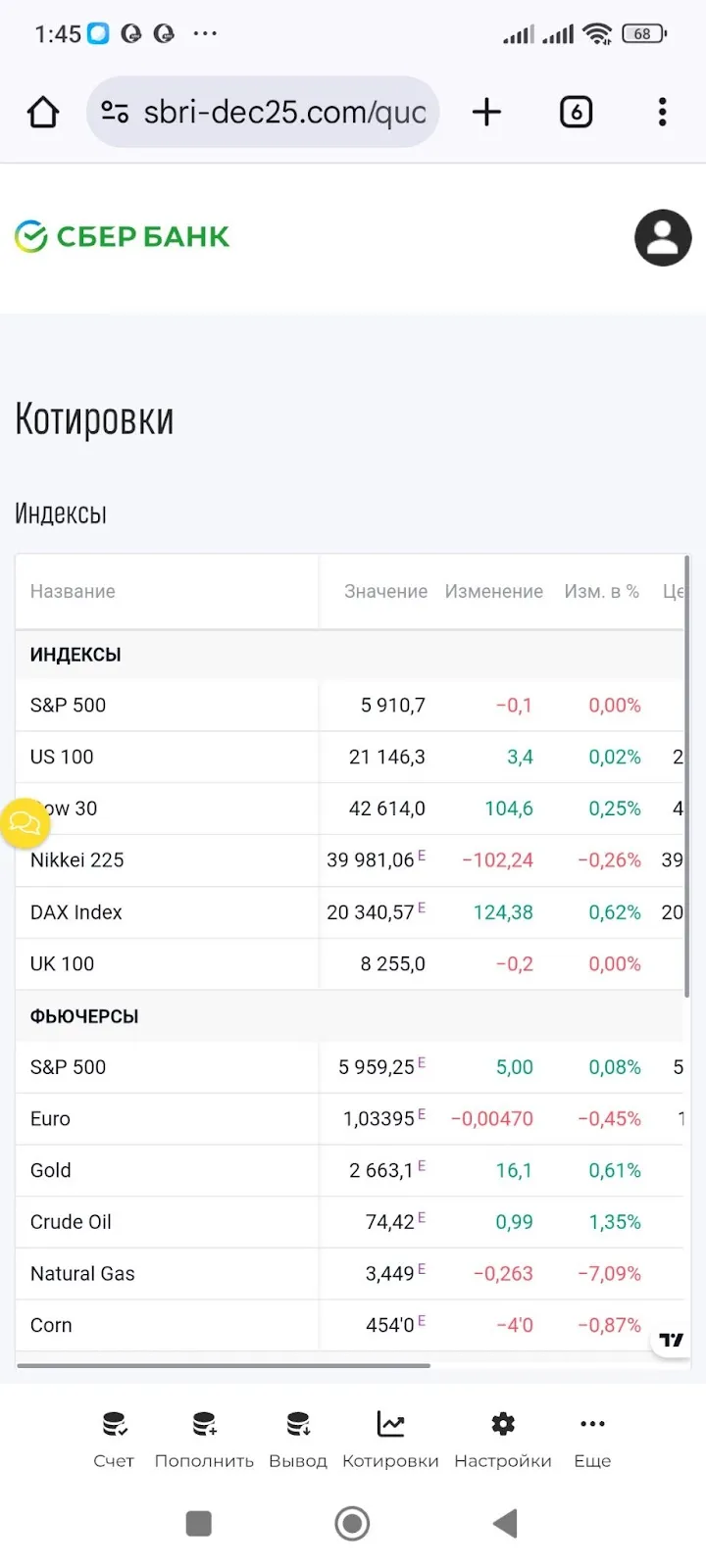Image resolution: width=706 pixels, height=1568 pixels.
Task: Open Настройки gear in bottom navigation
Action: click(503, 1440)
